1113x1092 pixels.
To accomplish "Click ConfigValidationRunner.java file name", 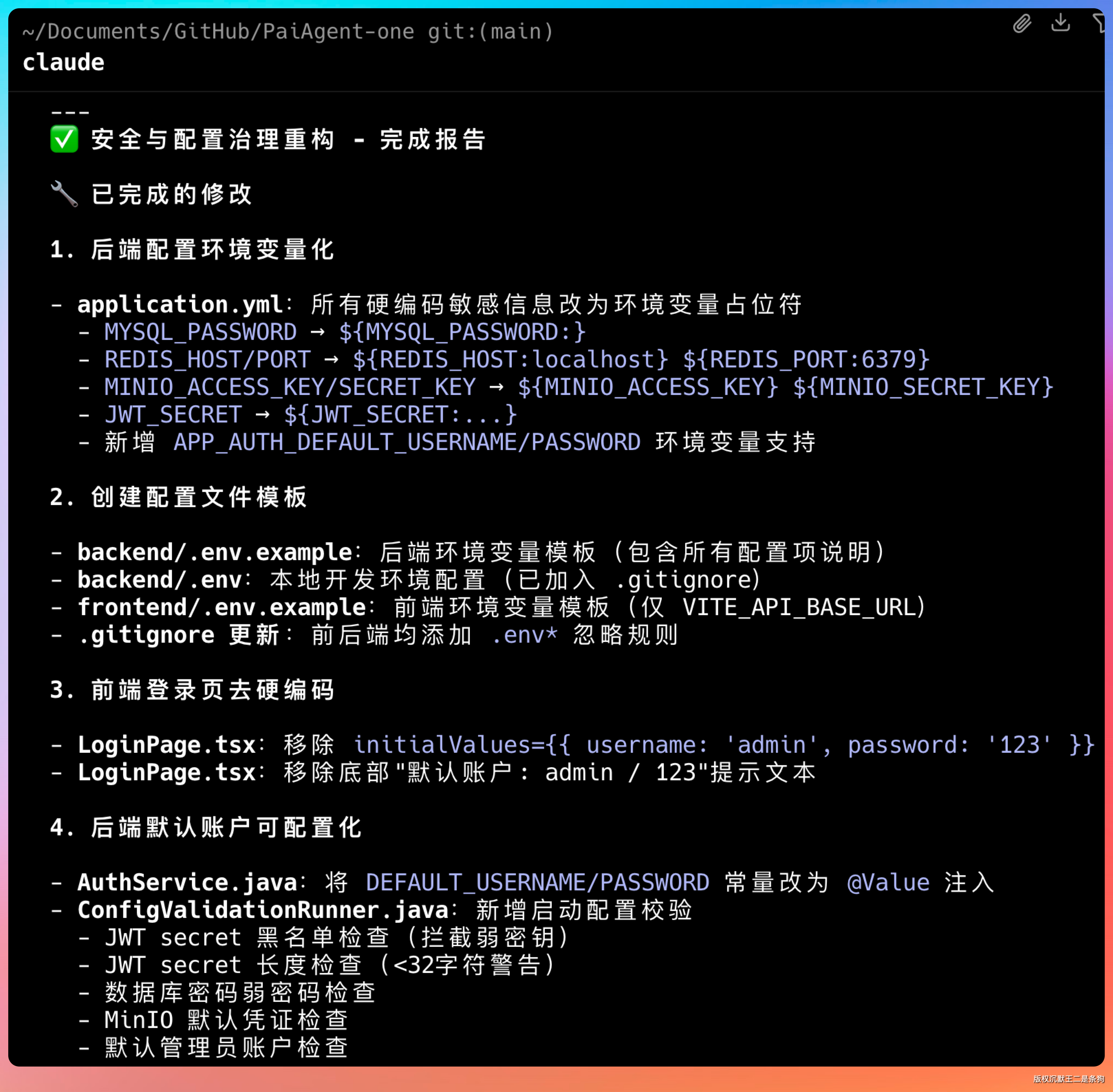I will point(263,910).
